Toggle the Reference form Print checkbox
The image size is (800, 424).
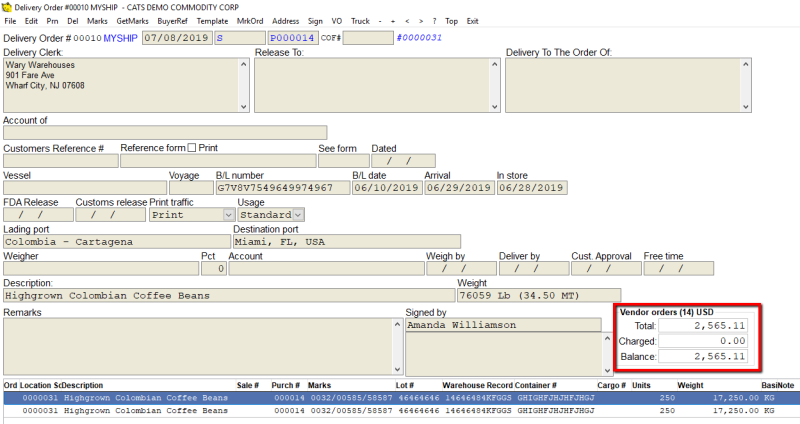coord(192,147)
